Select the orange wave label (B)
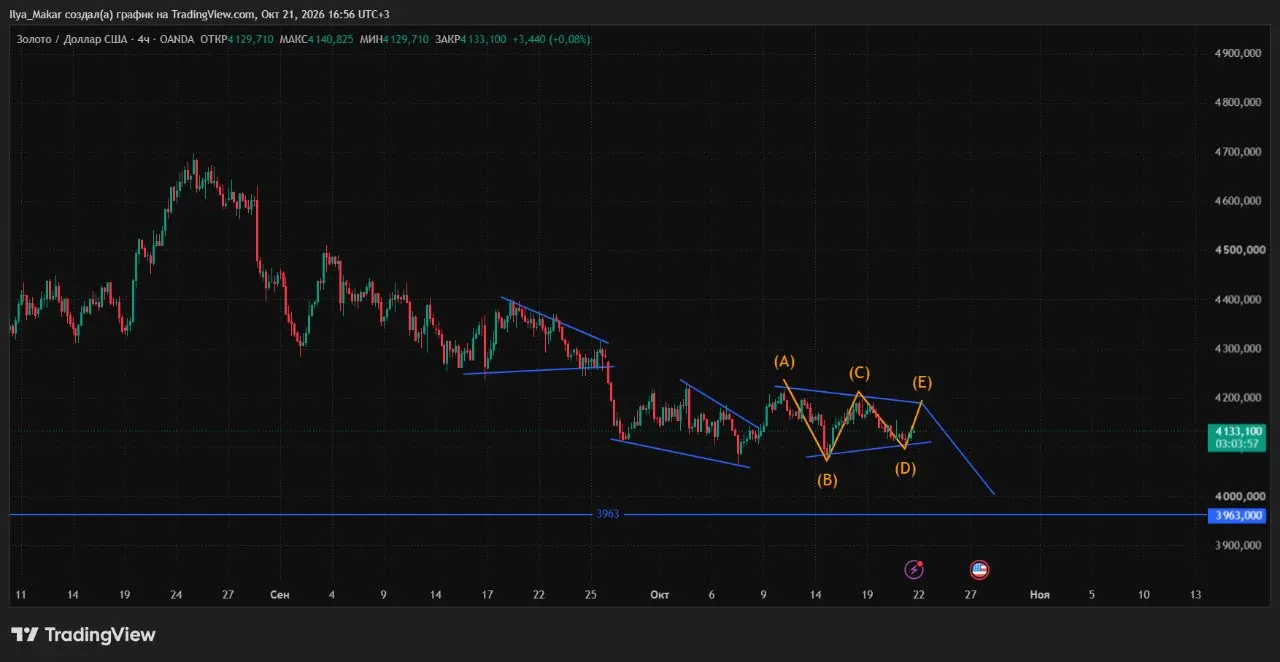The height and width of the screenshot is (662, 1280). 827,480
